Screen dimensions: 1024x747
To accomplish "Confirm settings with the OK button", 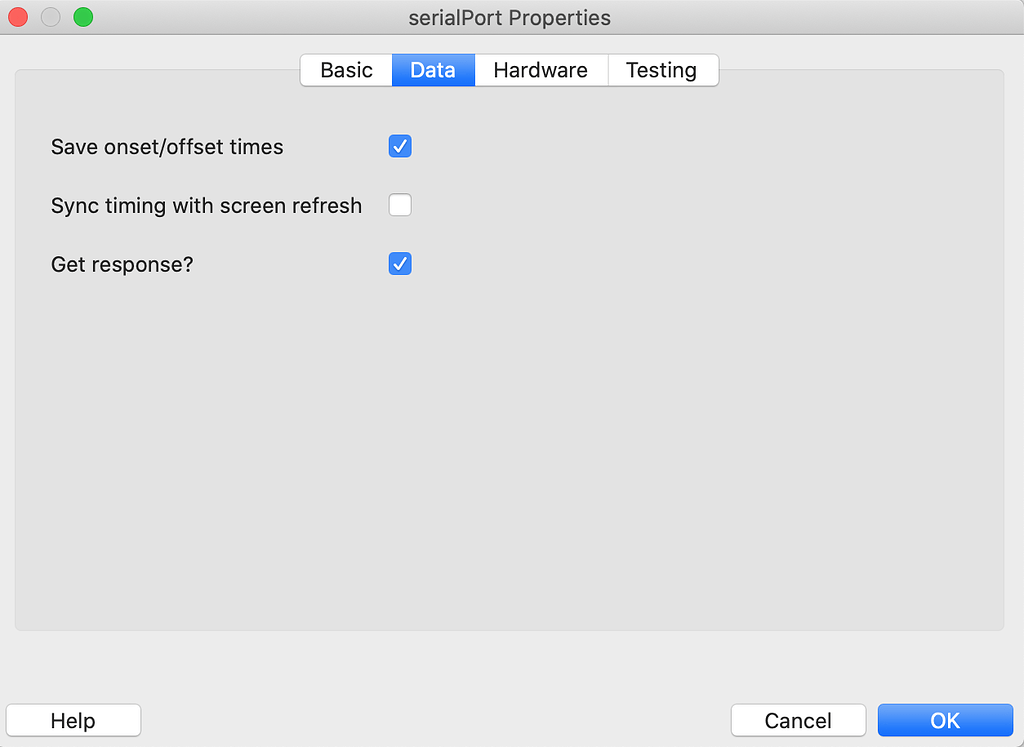I will [x=945, y=720].
